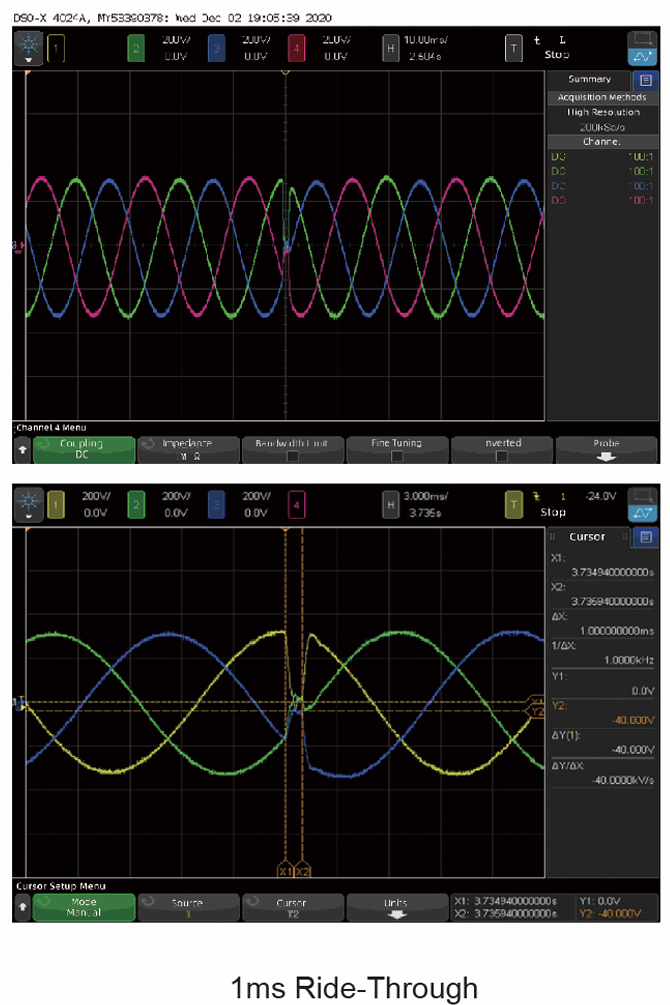Viewport: 670px width, 1005px height.
Task: Click the T trigger icon in the lower scope
Action: click(514, 505)
